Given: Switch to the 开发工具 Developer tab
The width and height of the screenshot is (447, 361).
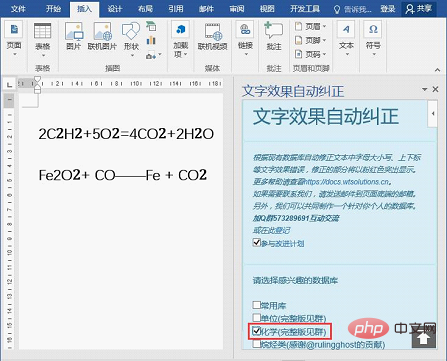Looking at the screenshot, I should [305, 9].
